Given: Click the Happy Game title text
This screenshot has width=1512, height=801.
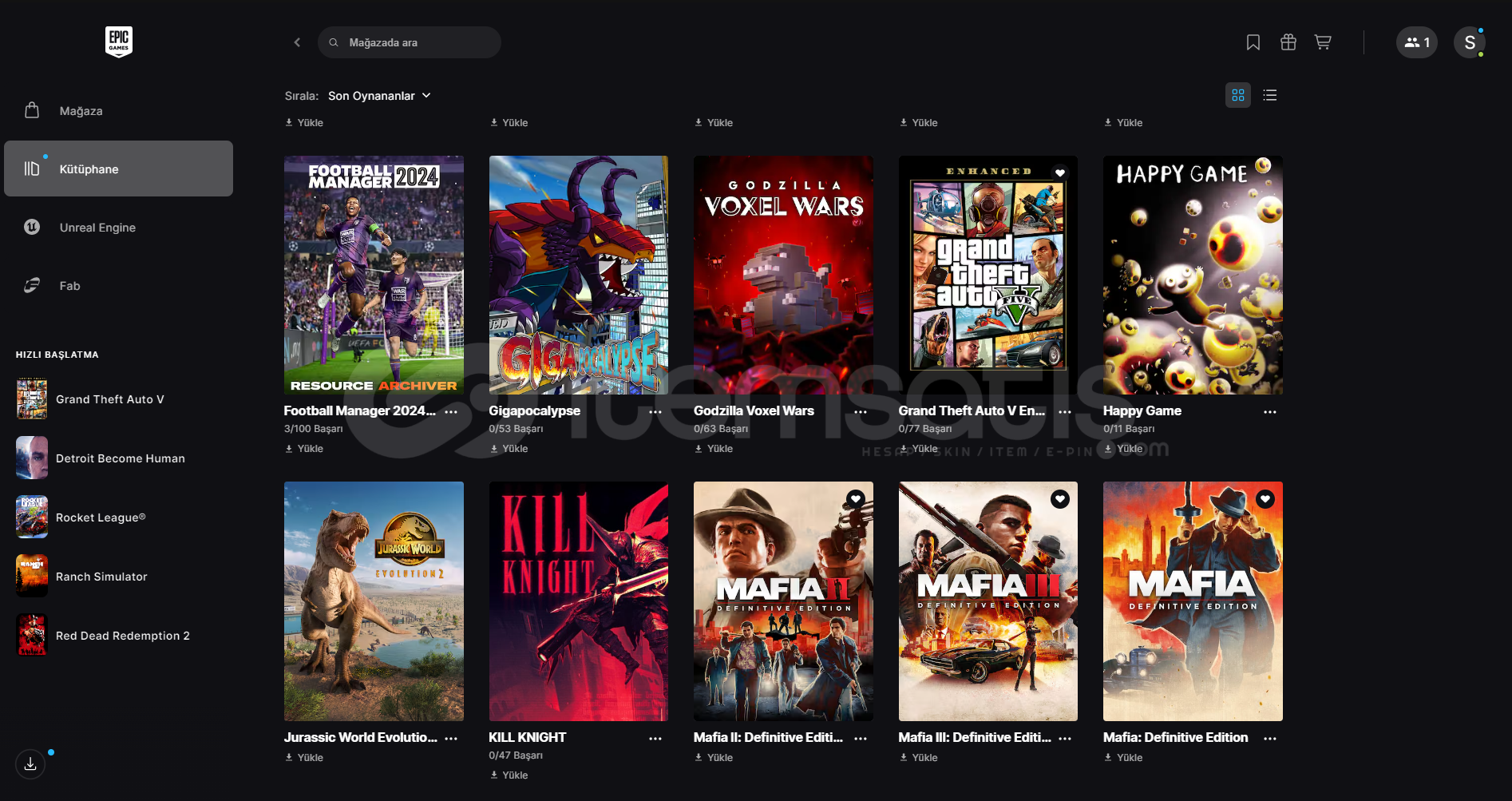Looking at the screenshot, I should pos(1142,410).
